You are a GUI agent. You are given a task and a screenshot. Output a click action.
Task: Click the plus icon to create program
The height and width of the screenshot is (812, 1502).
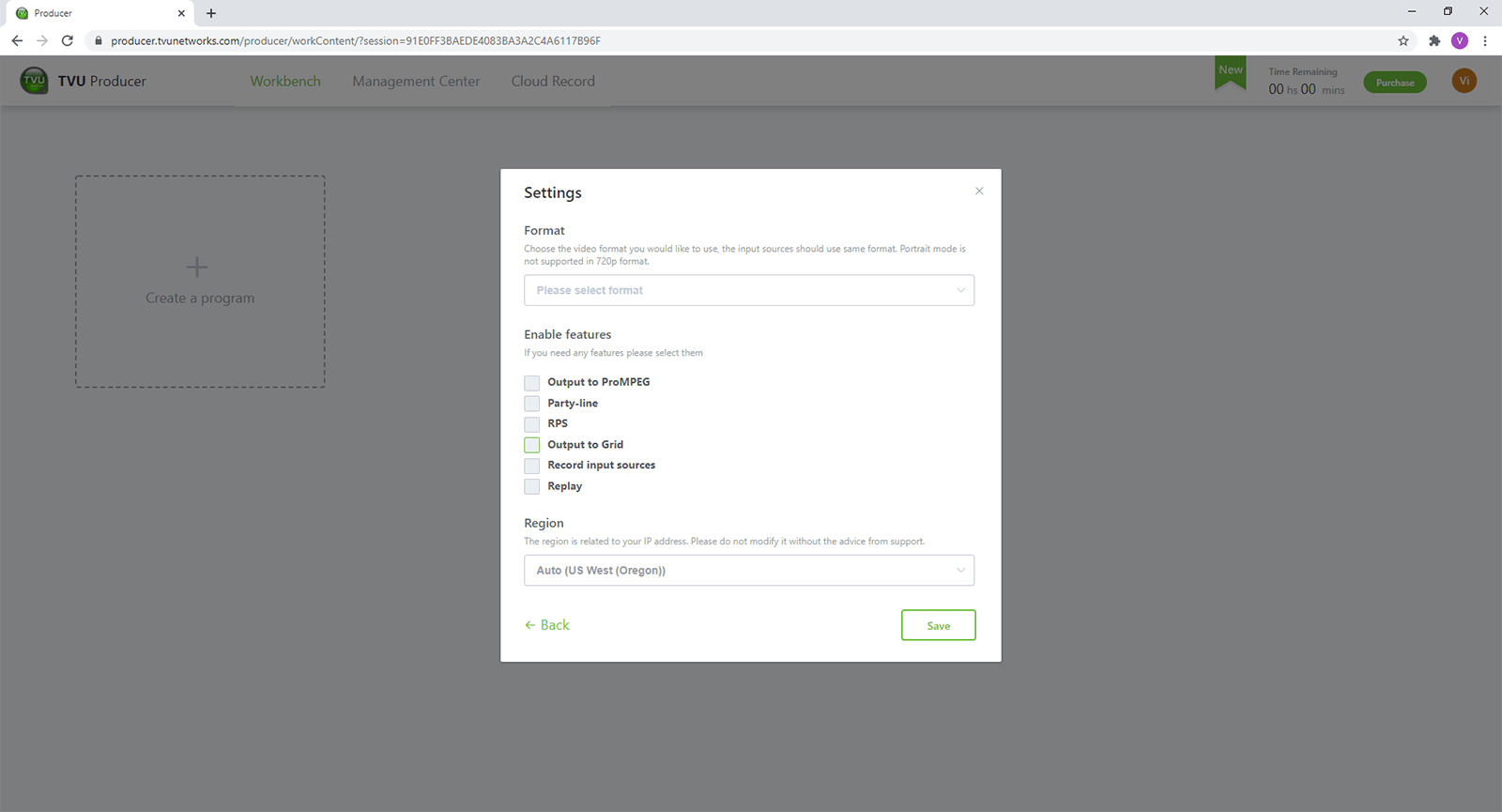197,267
